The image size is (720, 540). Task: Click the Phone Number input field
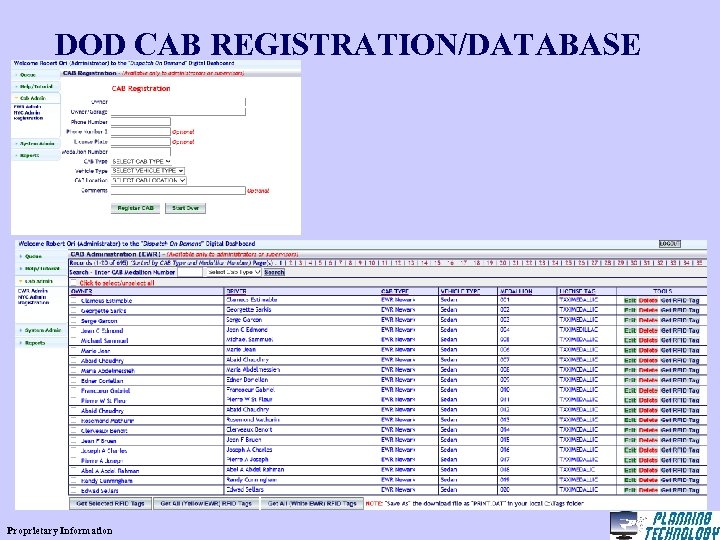tap(141, 122)
